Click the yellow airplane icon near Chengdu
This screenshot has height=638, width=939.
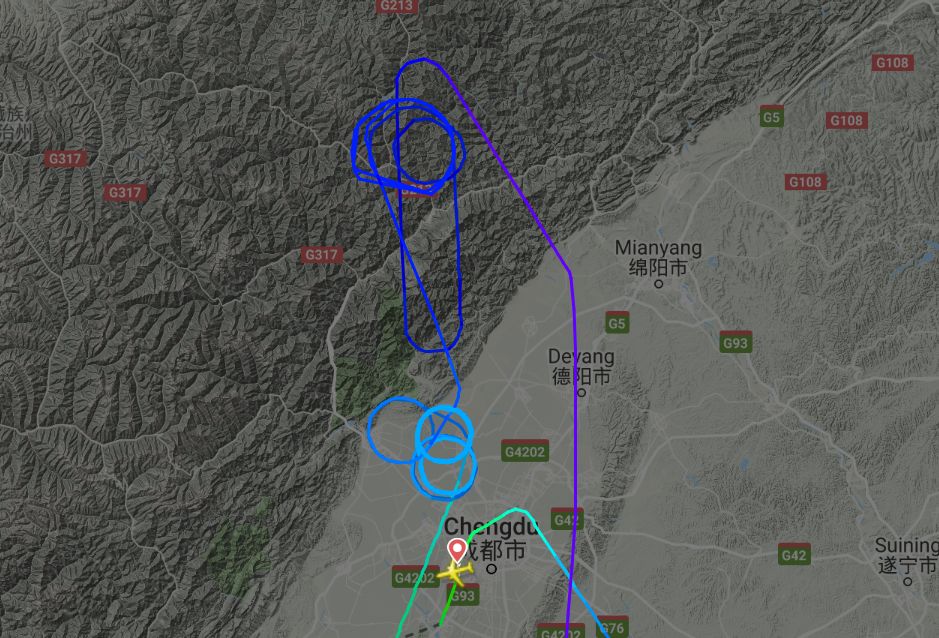point(456,573)
